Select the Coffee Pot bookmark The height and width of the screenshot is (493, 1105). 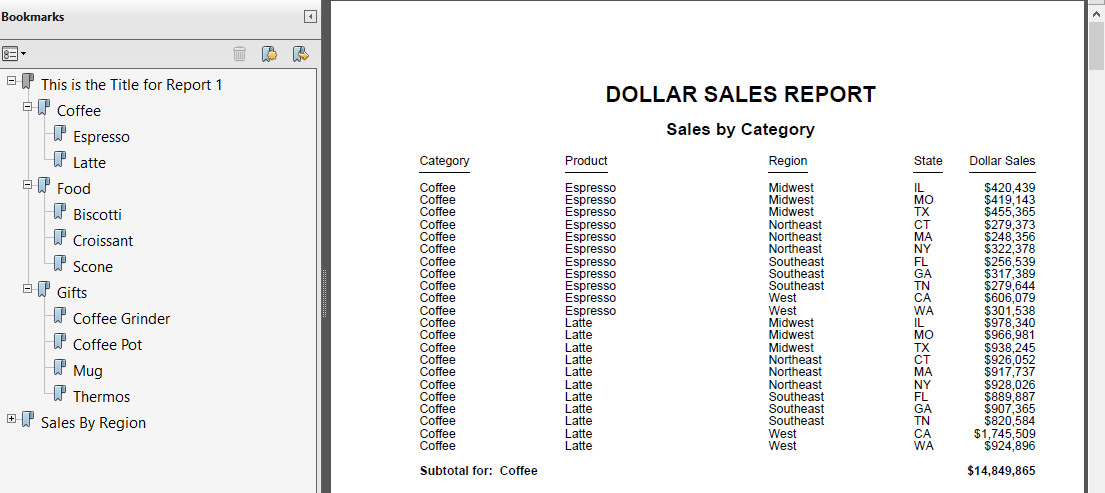(108, 345)
